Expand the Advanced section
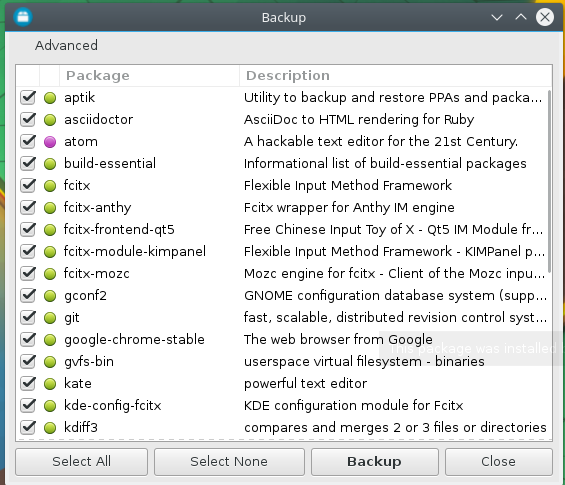Image resolution: width=565 pixels, height=485 pixels. coord(66,45)
